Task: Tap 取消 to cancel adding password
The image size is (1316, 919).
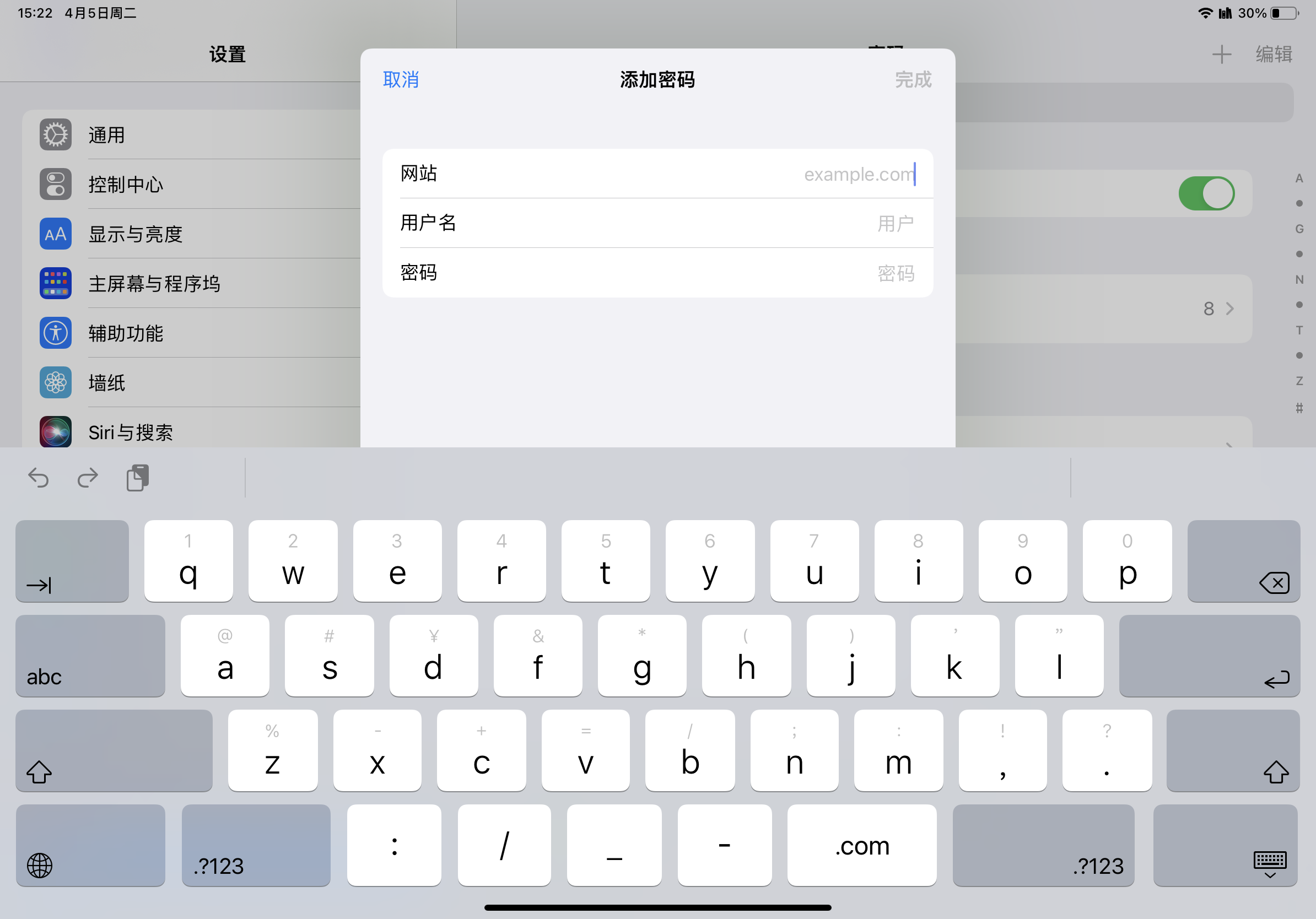Action: click(x=401, y=80)
